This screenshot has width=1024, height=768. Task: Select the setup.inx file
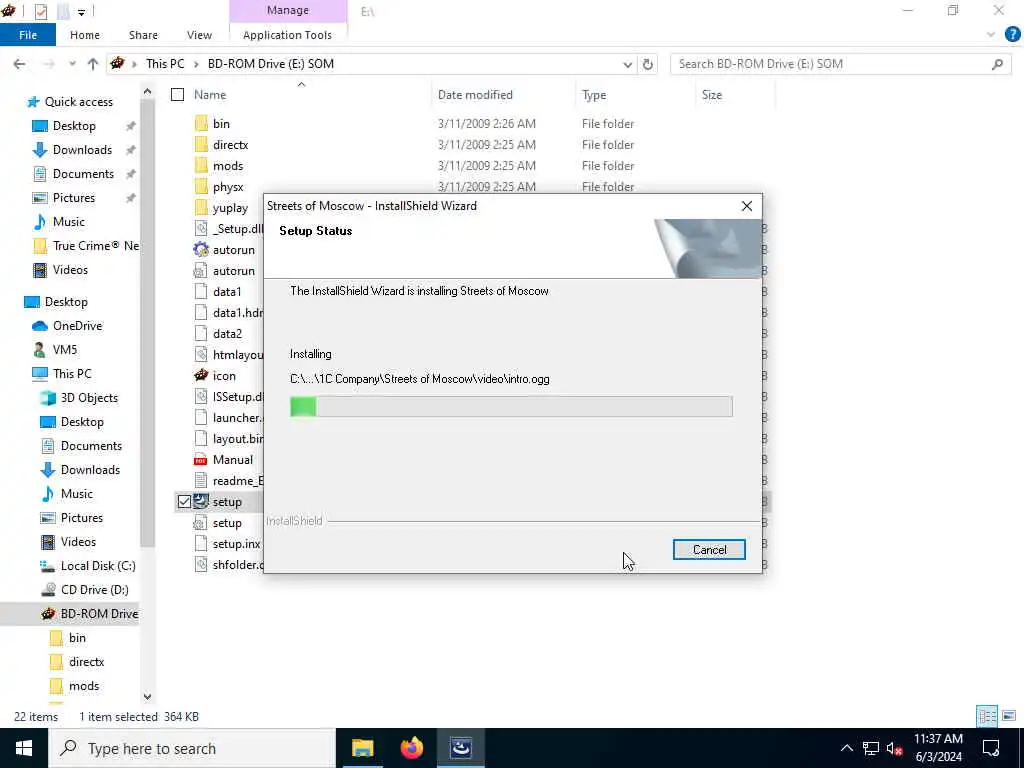click(236, 543)
